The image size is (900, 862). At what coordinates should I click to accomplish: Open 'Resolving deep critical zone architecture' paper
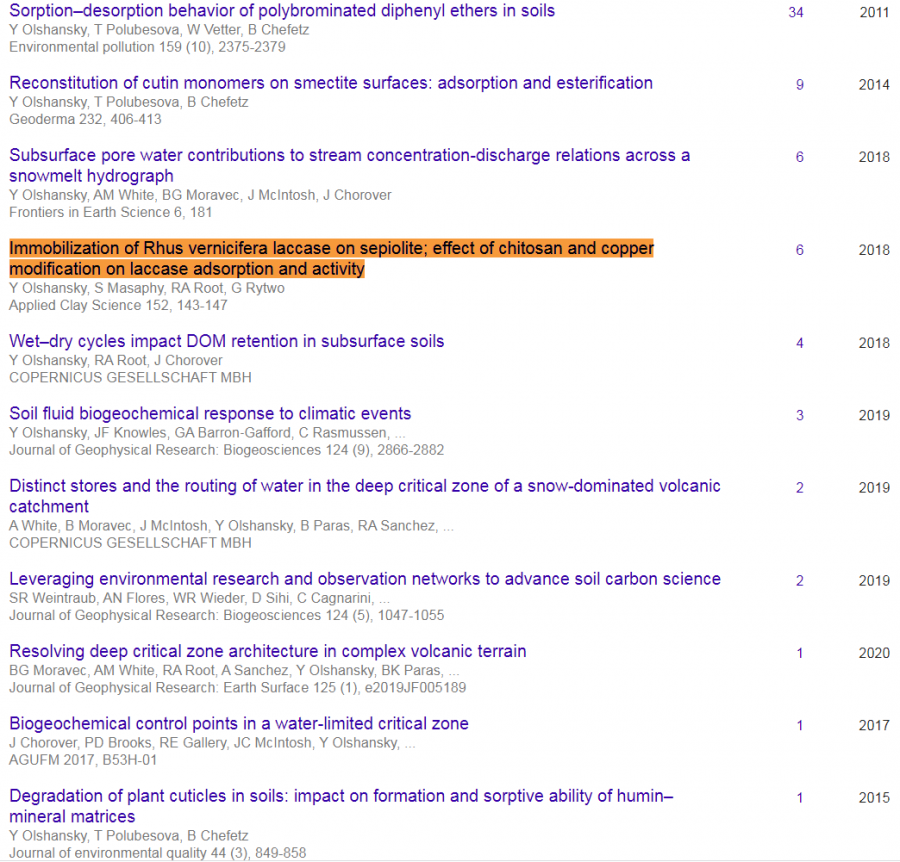[267, 651]
